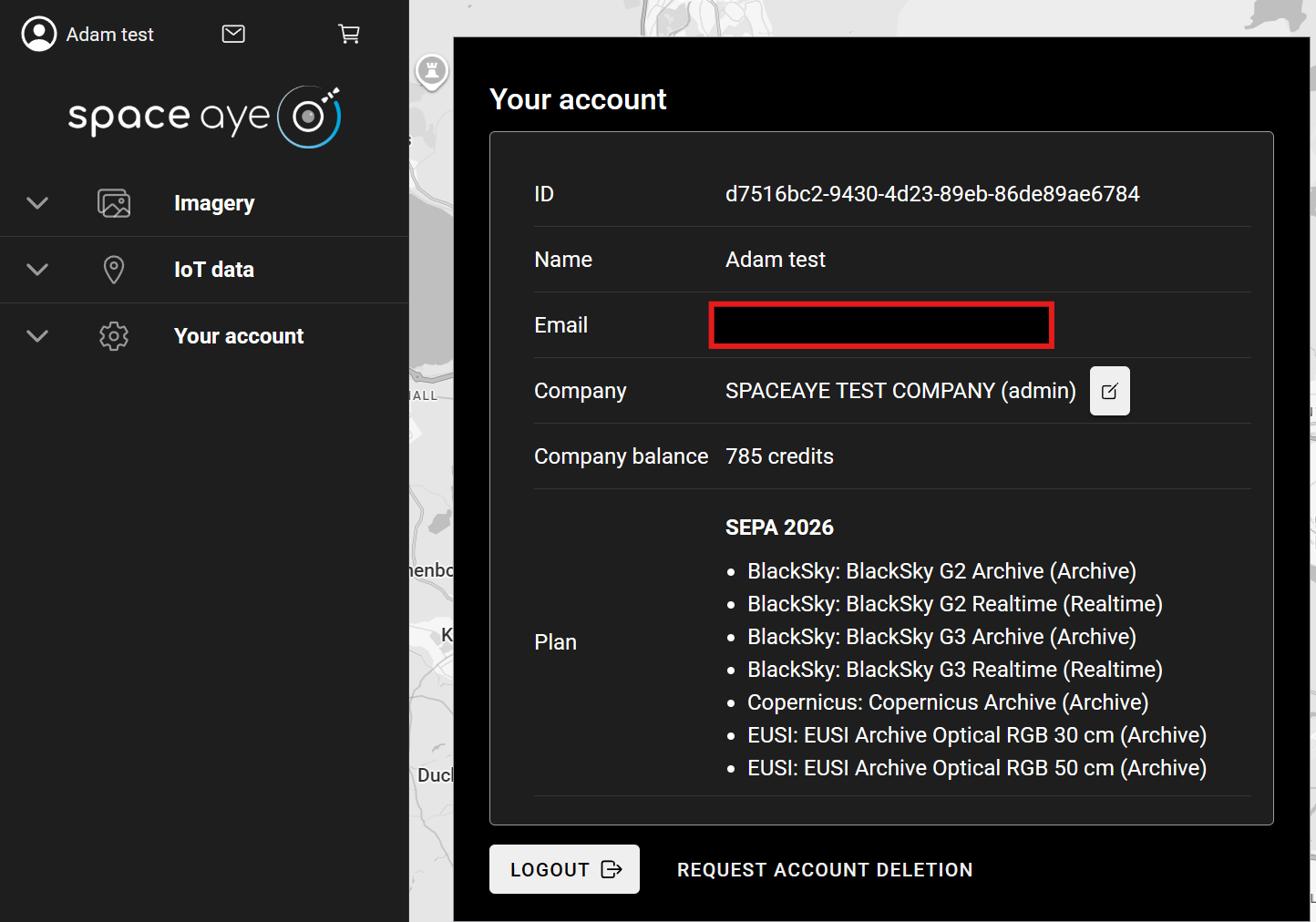
Task: Click EUSI Archive Optical RGB 50 cm entry
Action: pos(977,768)
